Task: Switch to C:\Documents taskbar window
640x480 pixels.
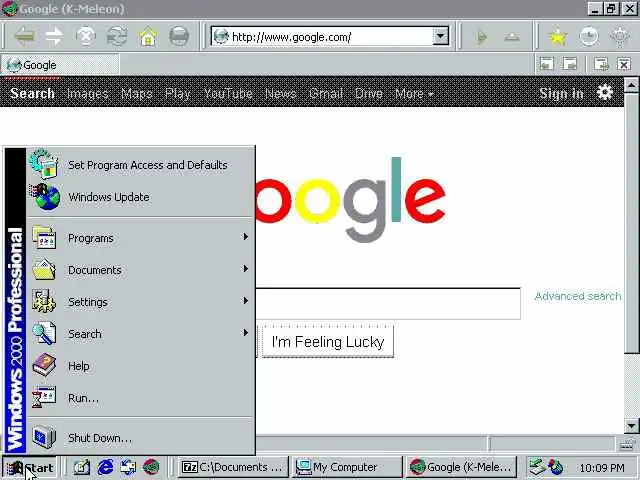Action: tap(233, 467)
